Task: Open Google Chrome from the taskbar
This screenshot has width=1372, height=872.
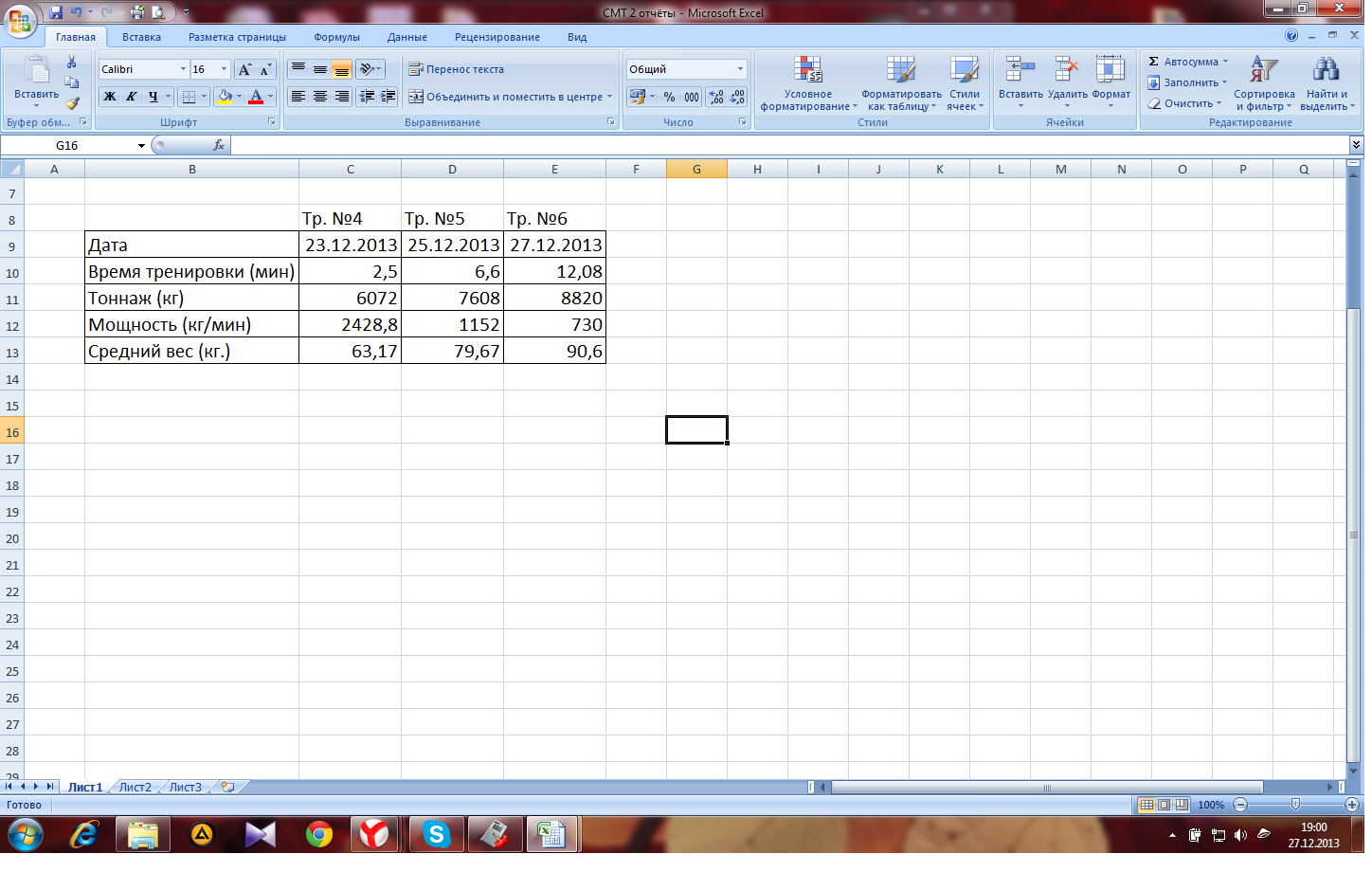Action: (x=319, y=835)
